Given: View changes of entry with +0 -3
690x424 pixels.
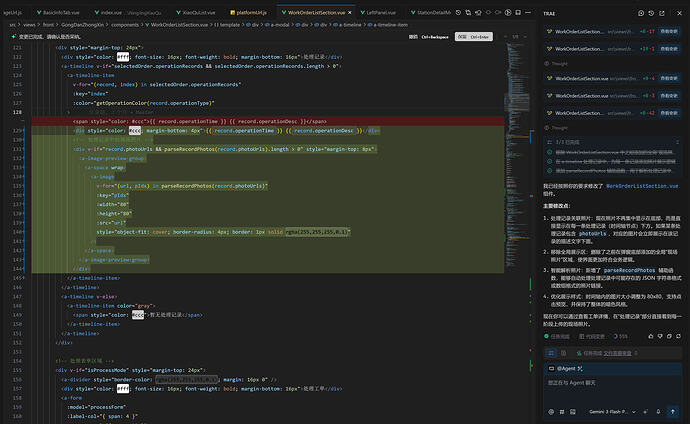Looking at the screenshot, I should tap(669, 95).
